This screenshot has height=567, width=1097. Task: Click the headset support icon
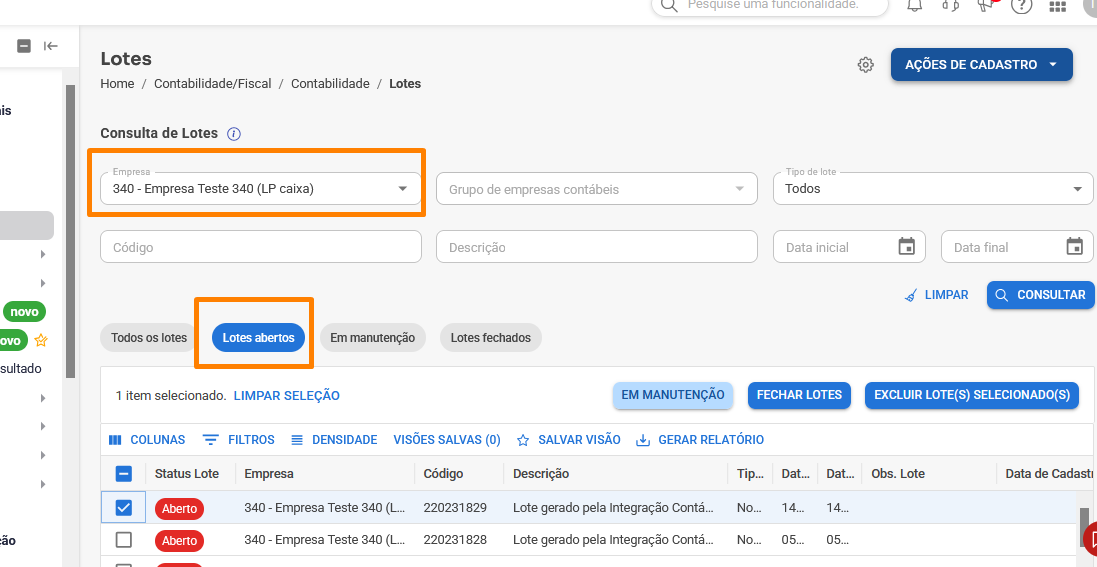pyautogui.click(x=950, y=6)
